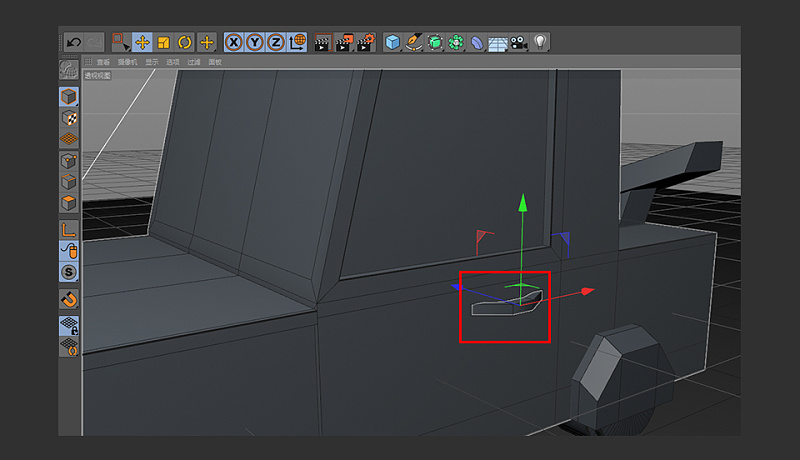
Task: Enable Axis mode L-shaped icon
Action: [69, 229]
